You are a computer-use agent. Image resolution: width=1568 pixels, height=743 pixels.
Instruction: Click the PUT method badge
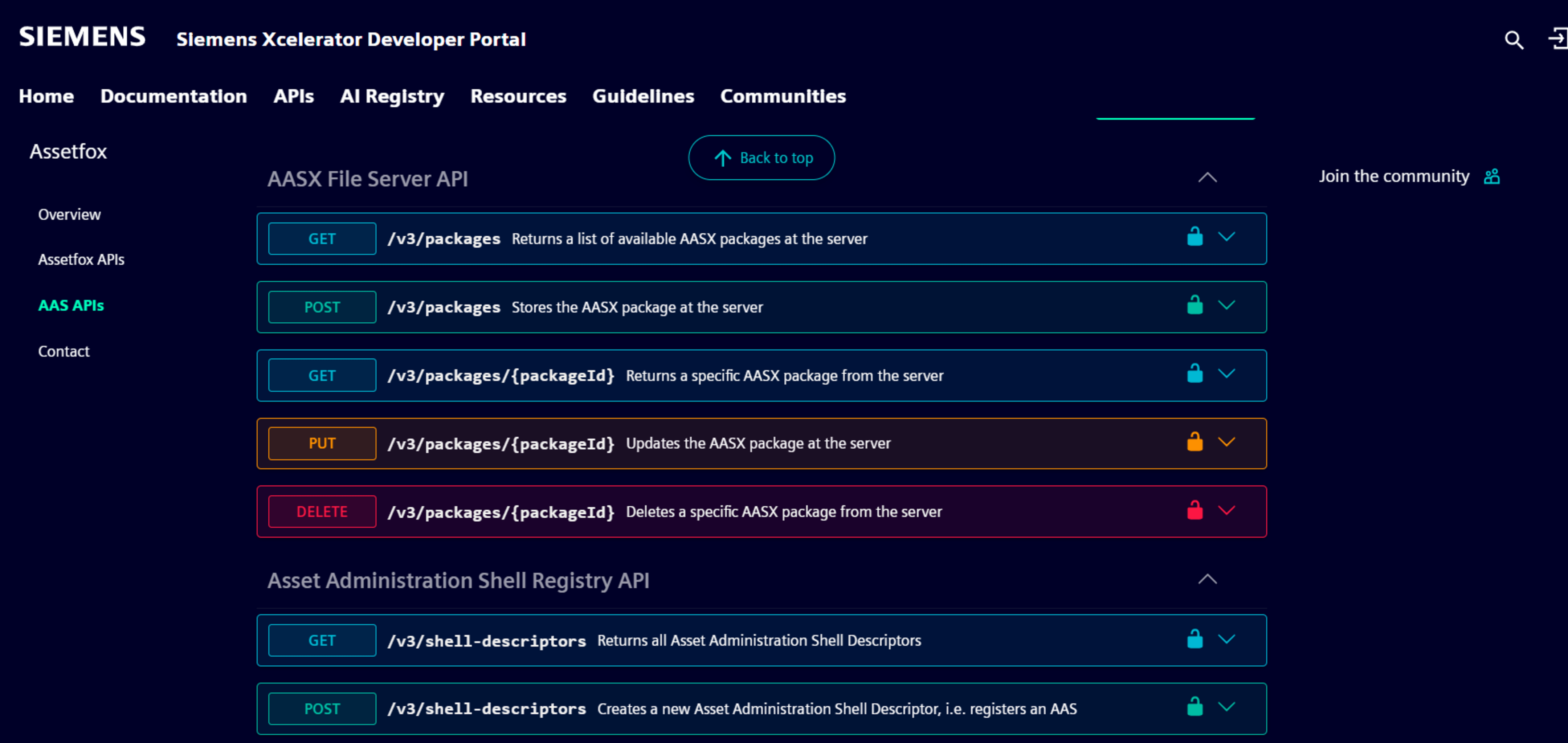(322, 444)
